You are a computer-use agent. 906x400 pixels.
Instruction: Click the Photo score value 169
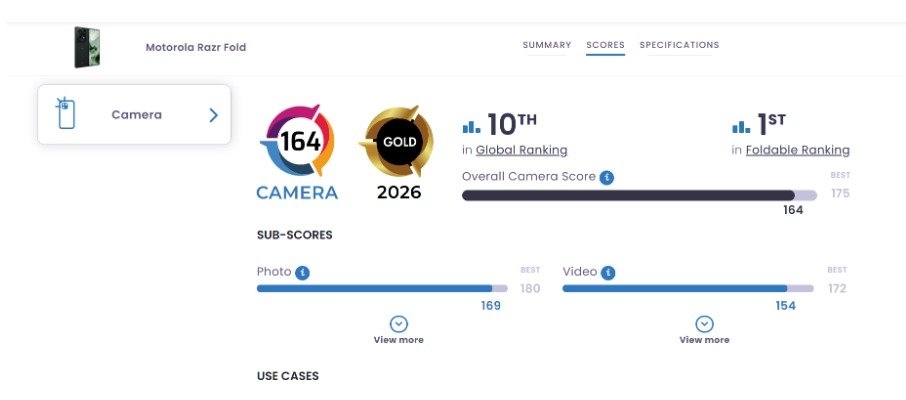(x=491, y=306)
